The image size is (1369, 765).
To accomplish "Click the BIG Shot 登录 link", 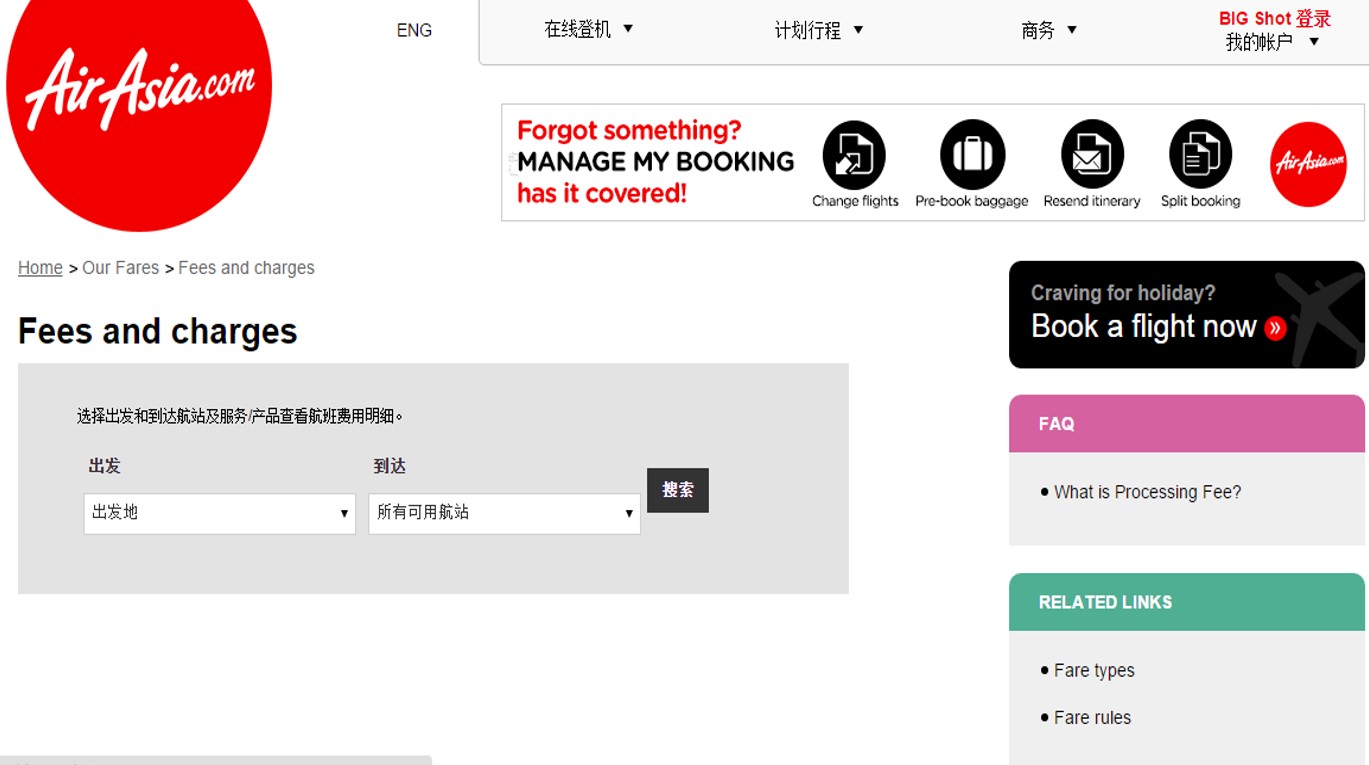I will pos(1275,18).
